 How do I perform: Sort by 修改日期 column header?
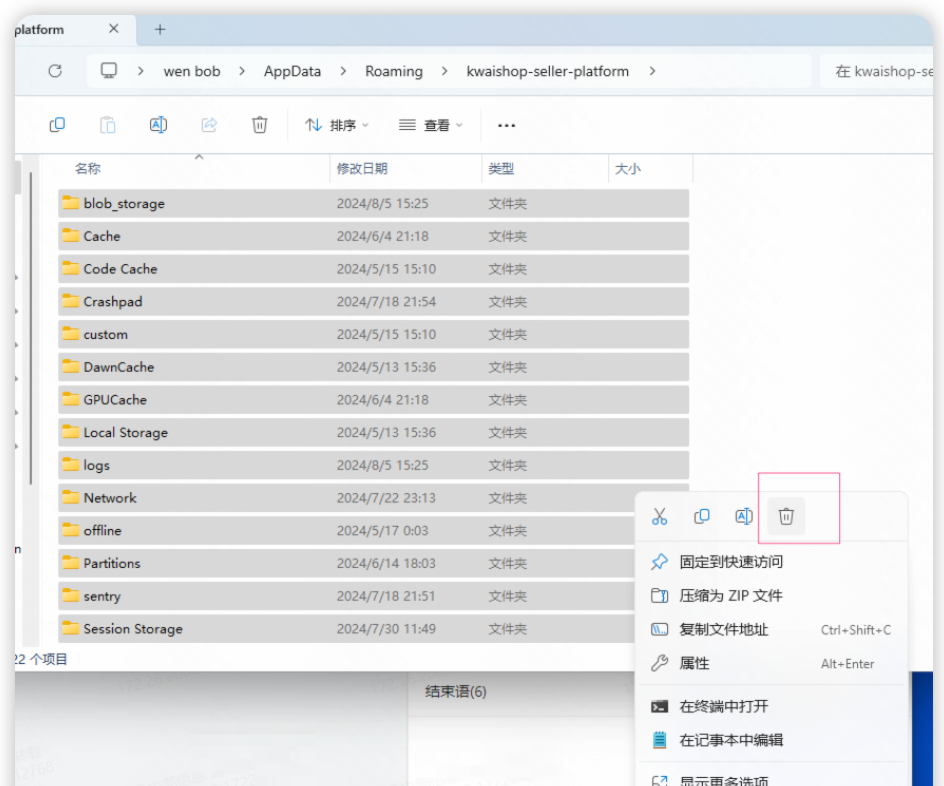(362, 169)
